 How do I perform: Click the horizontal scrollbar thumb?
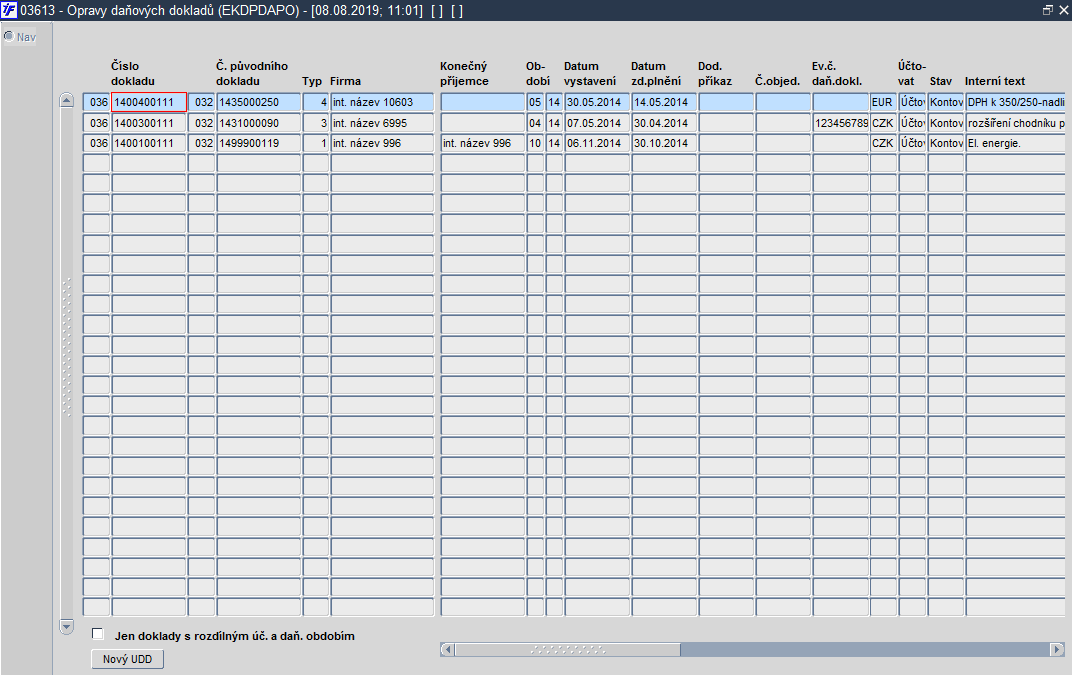pyautogui.click(x=567, y=649)
